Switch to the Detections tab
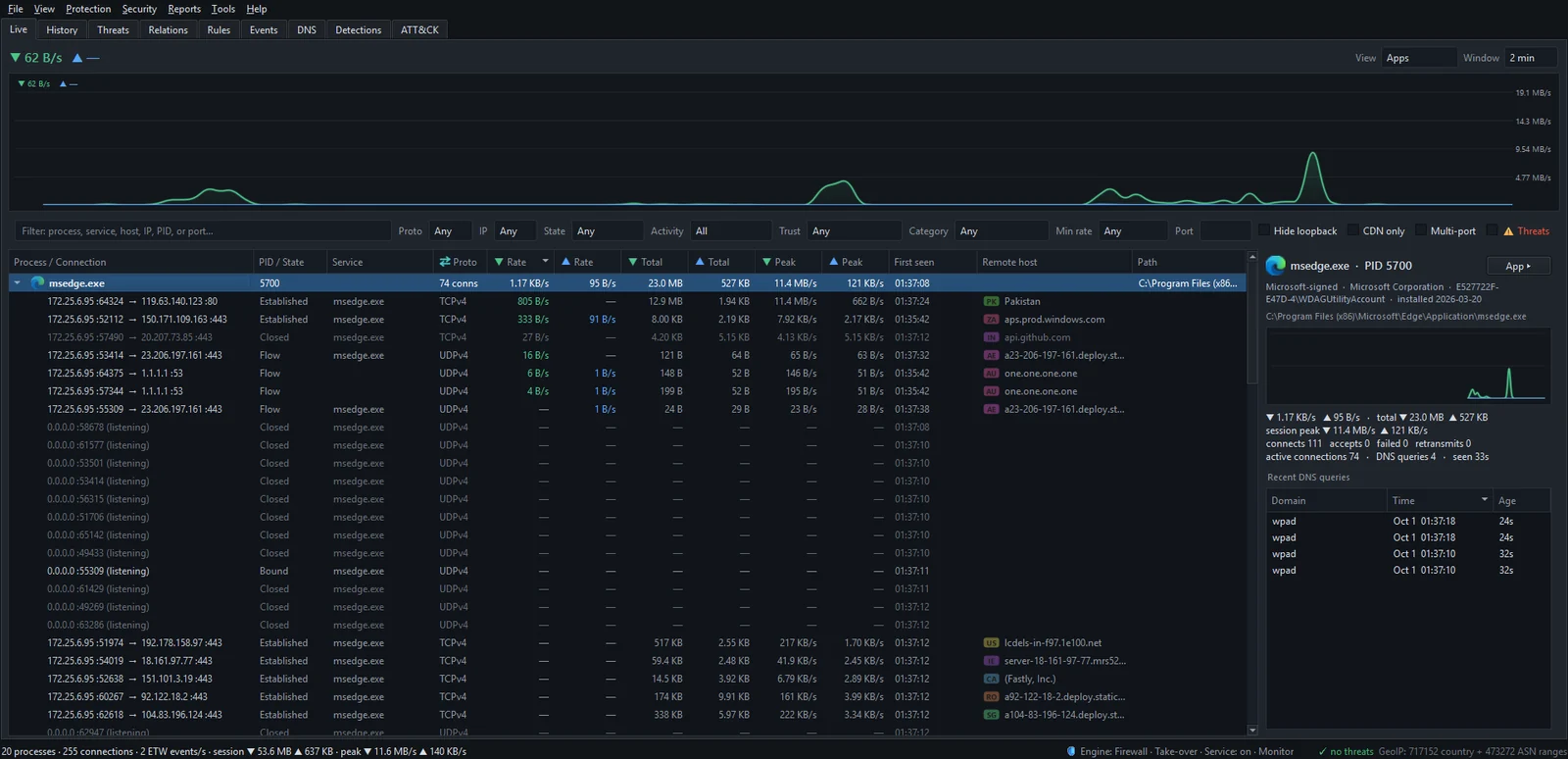 359,30
